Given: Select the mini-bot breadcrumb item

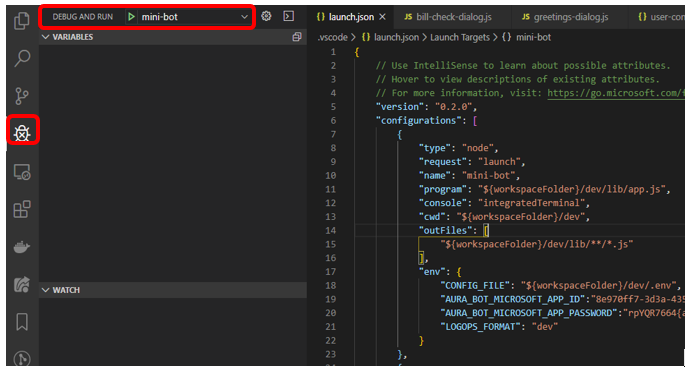Looking at the screenshot, I should (x=527, y=37).
